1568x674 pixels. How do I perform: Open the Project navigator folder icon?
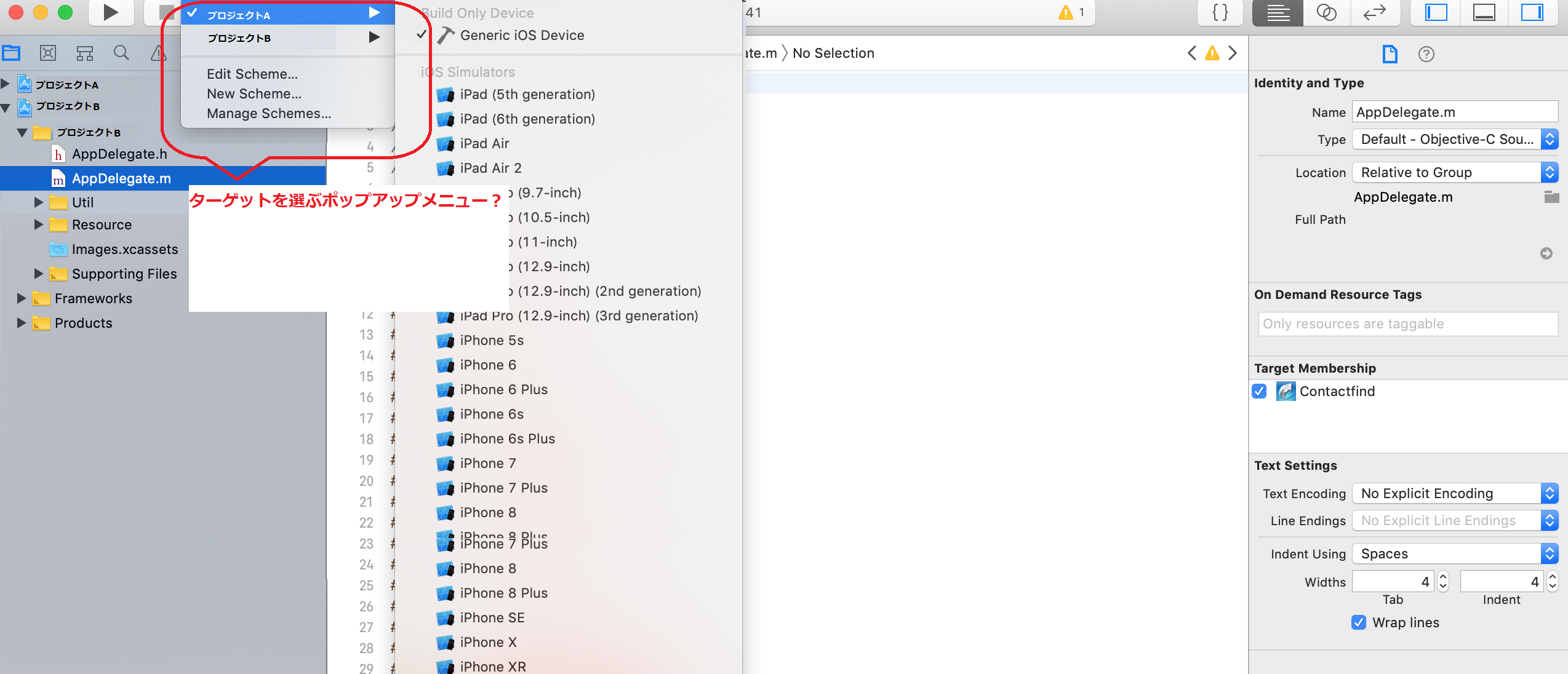11,54
